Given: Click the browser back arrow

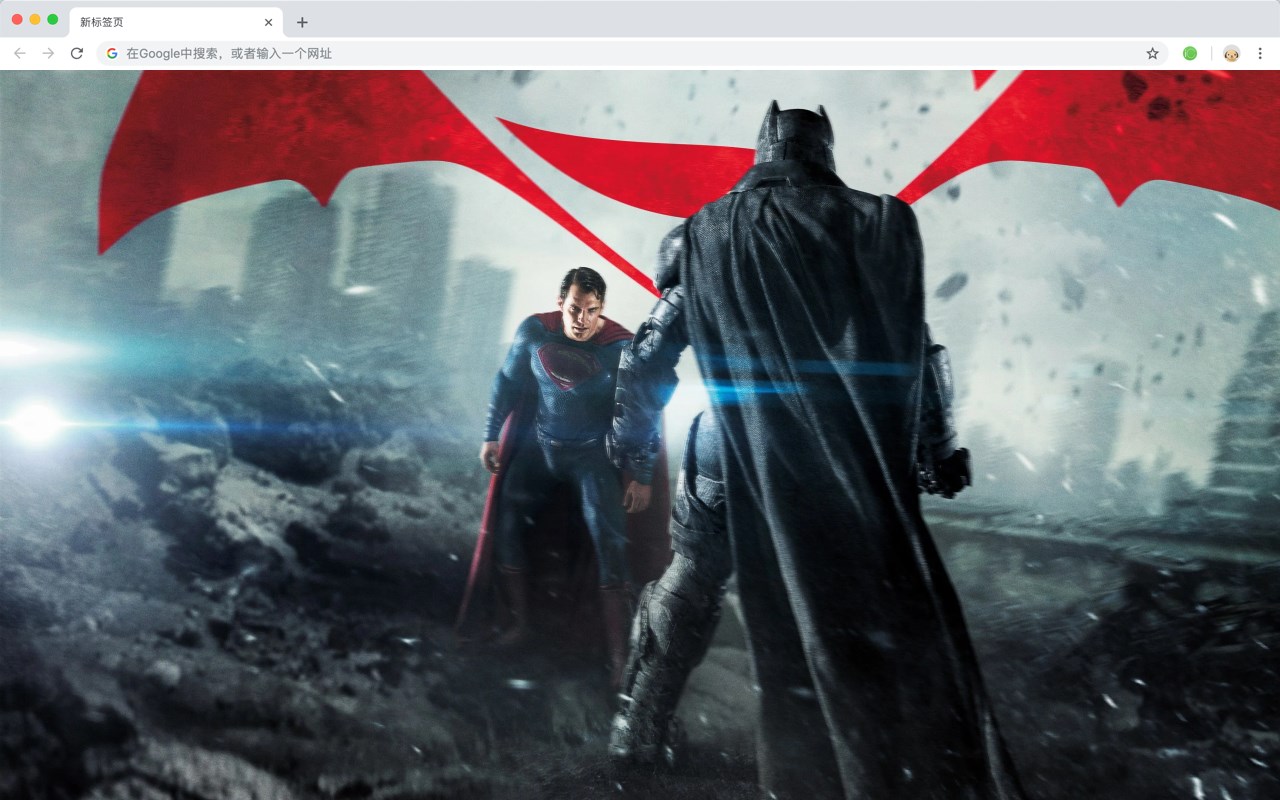Looking at the screenshot, I should pyautogui.click(x=20, y=53).
